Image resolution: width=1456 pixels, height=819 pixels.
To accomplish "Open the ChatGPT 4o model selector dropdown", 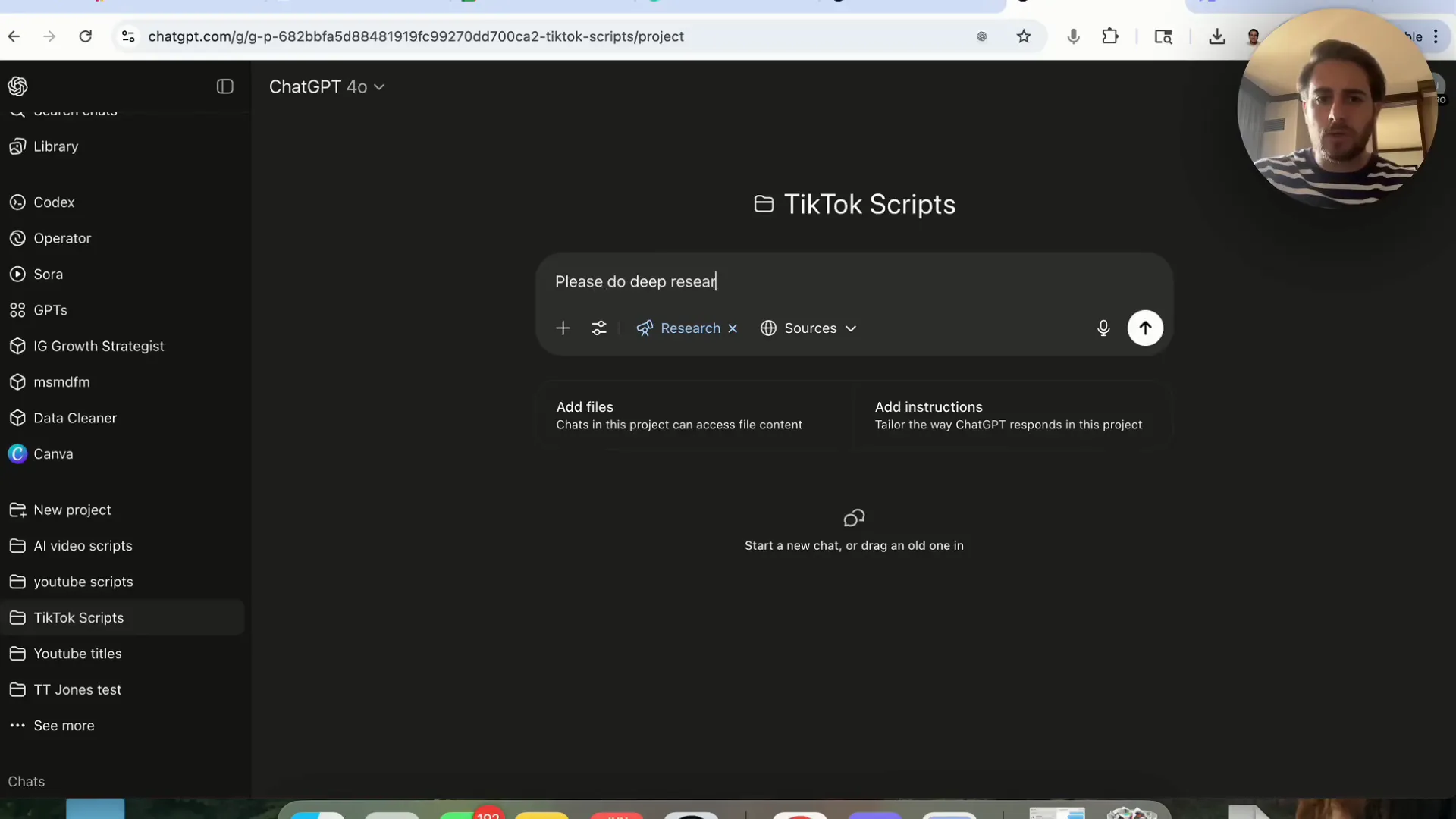I will (327, 86).
